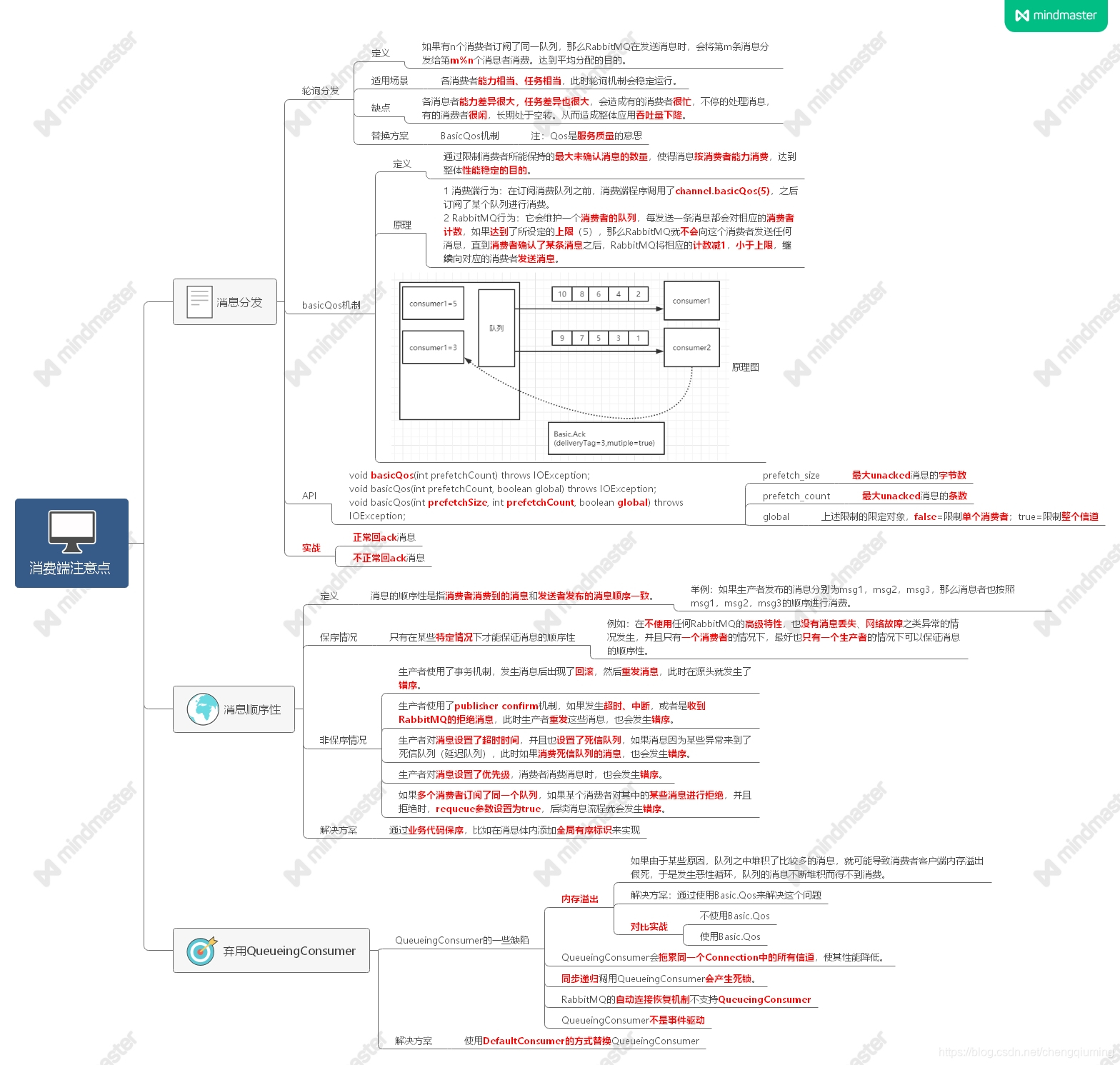
Task: Select the 消息顺序性 topic node
Action: point(234,709)
